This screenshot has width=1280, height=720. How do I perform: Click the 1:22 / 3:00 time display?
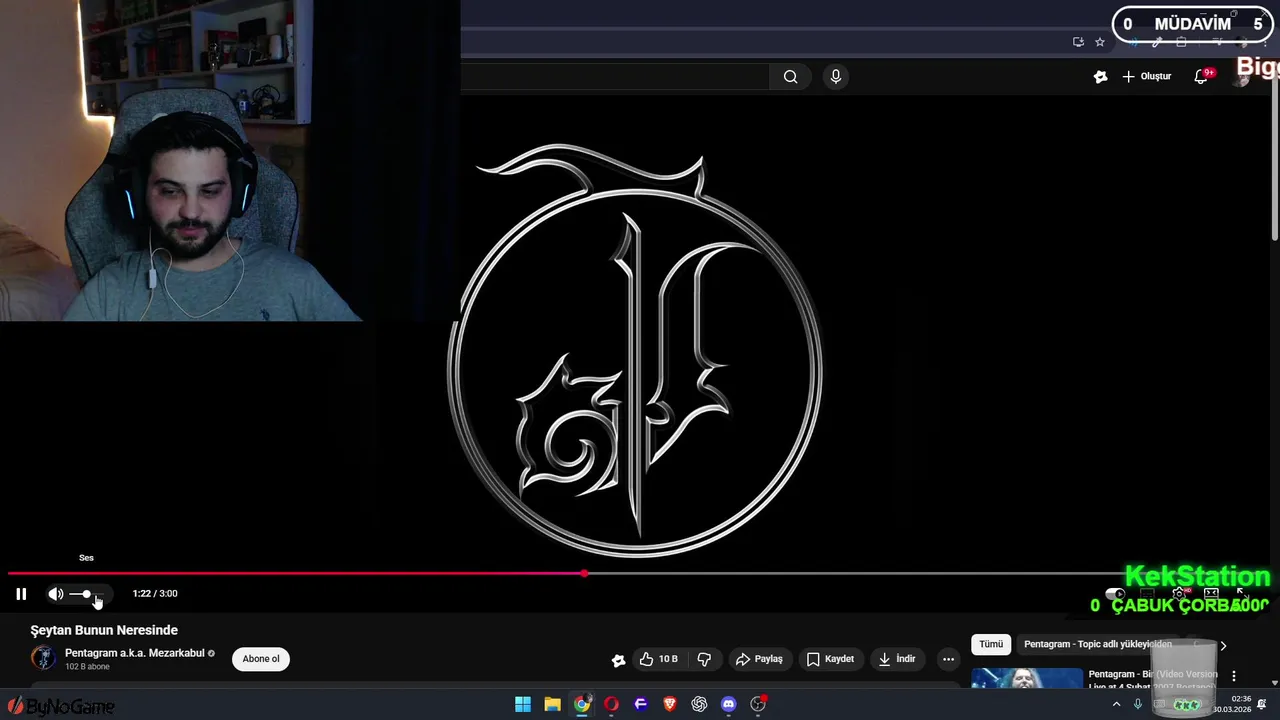[155, 594]
